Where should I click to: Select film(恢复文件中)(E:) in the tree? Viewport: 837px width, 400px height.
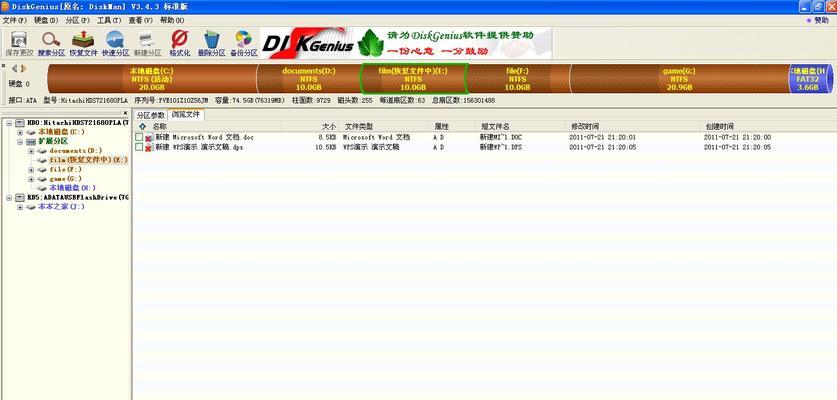[x=89, y=160]
